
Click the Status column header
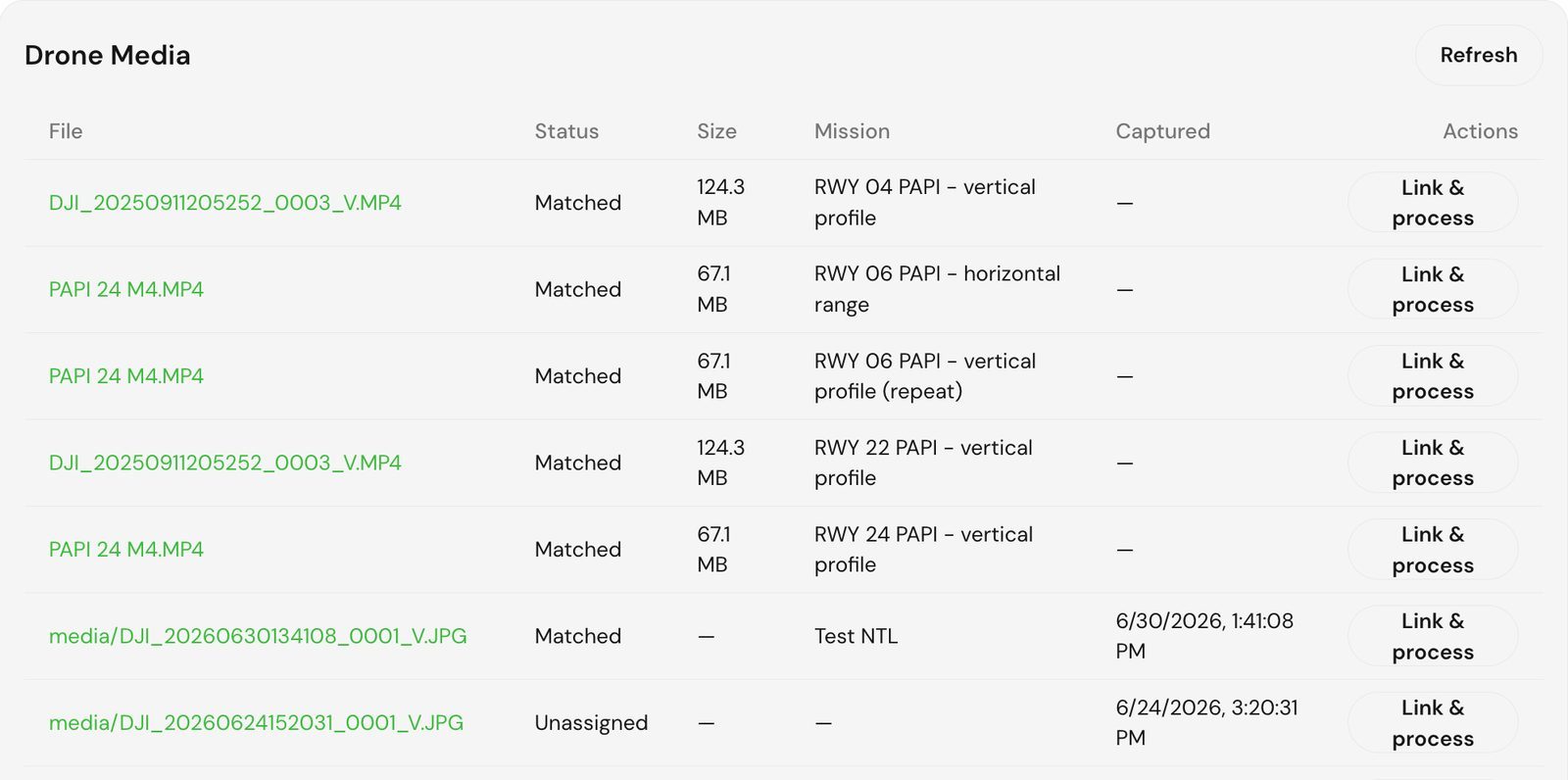566,131
